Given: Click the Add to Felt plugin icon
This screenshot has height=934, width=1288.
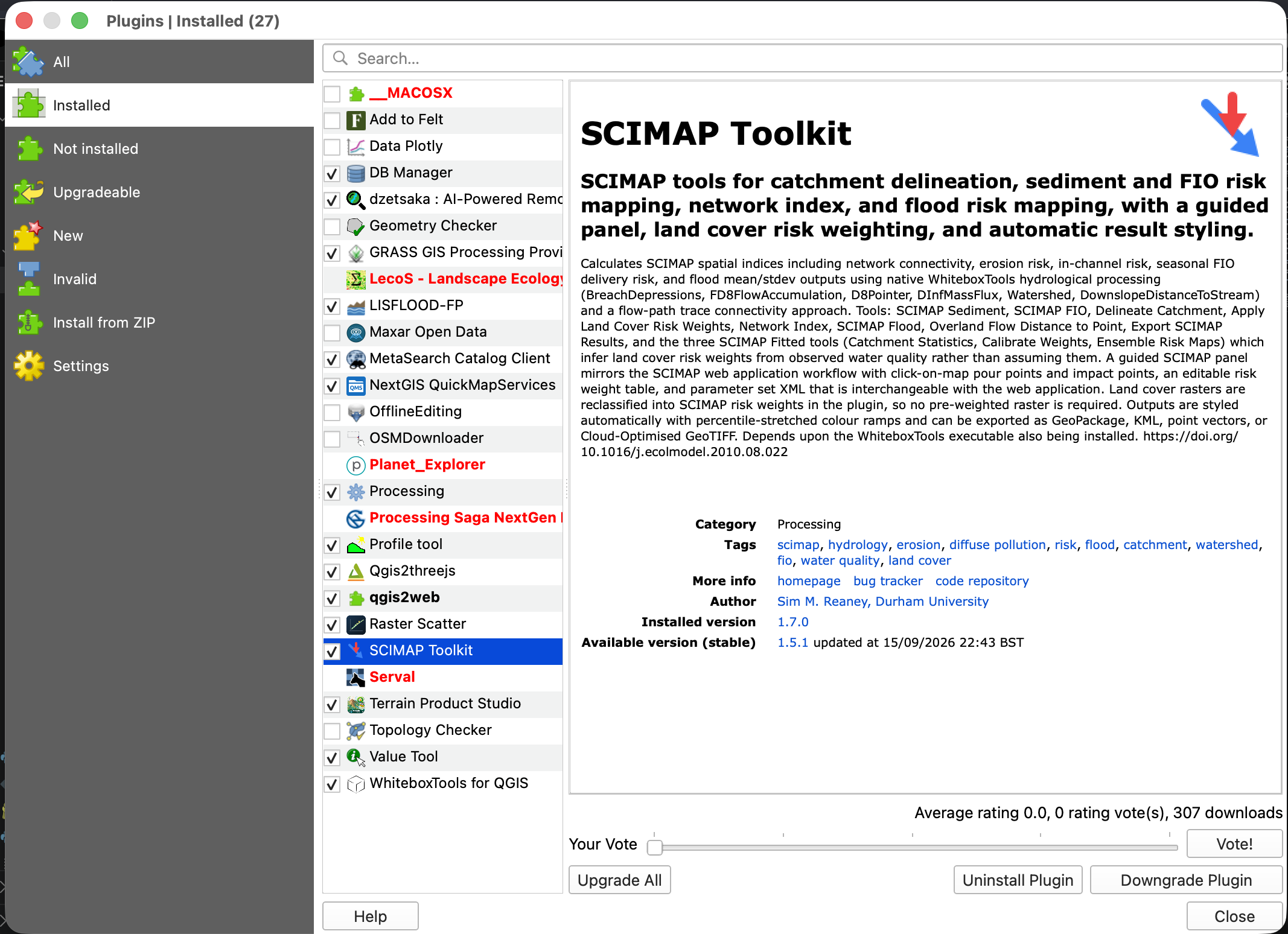Looking at the screenshot, I should [356, 120].
